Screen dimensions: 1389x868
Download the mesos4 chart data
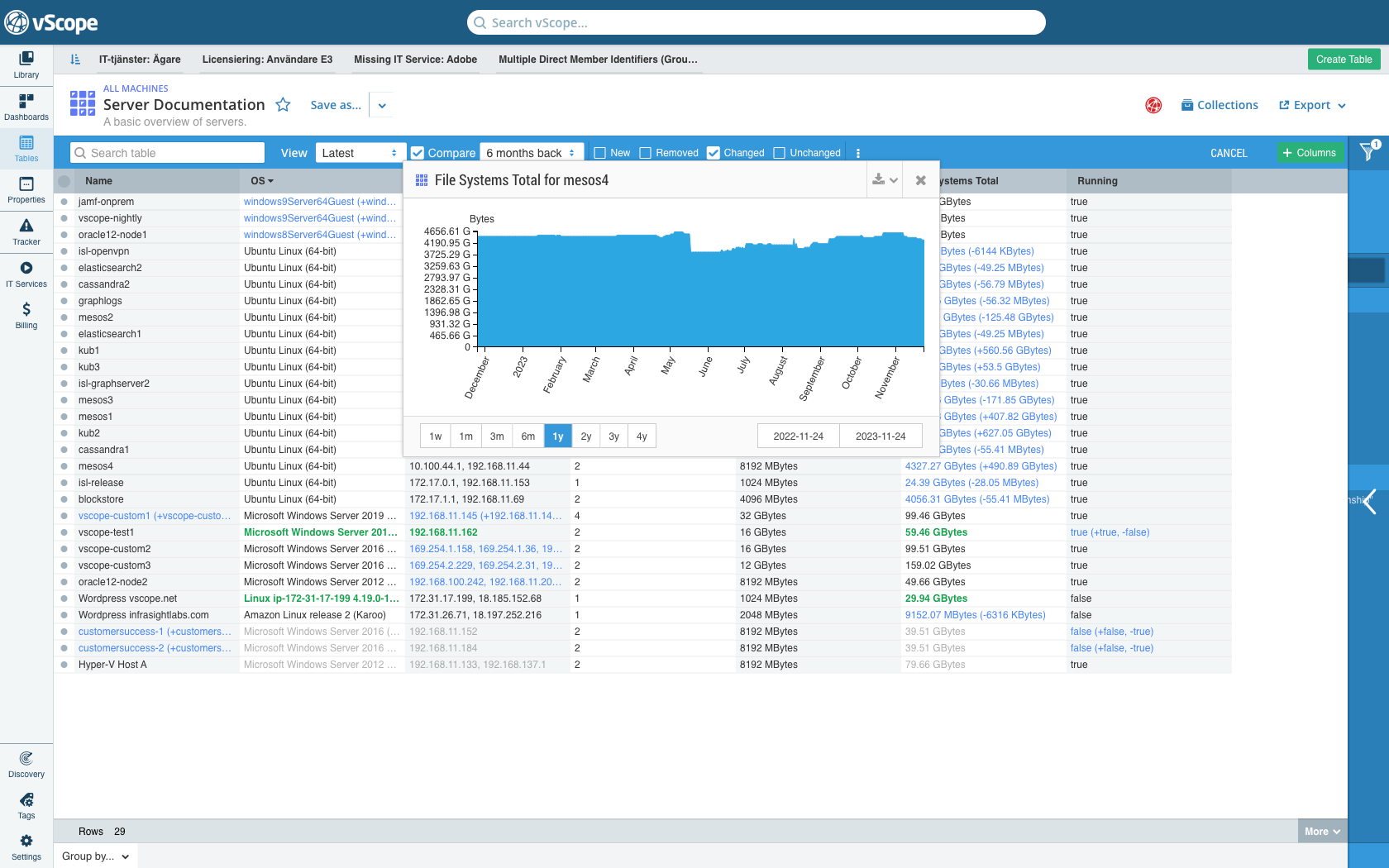click(x=884, y=180)
